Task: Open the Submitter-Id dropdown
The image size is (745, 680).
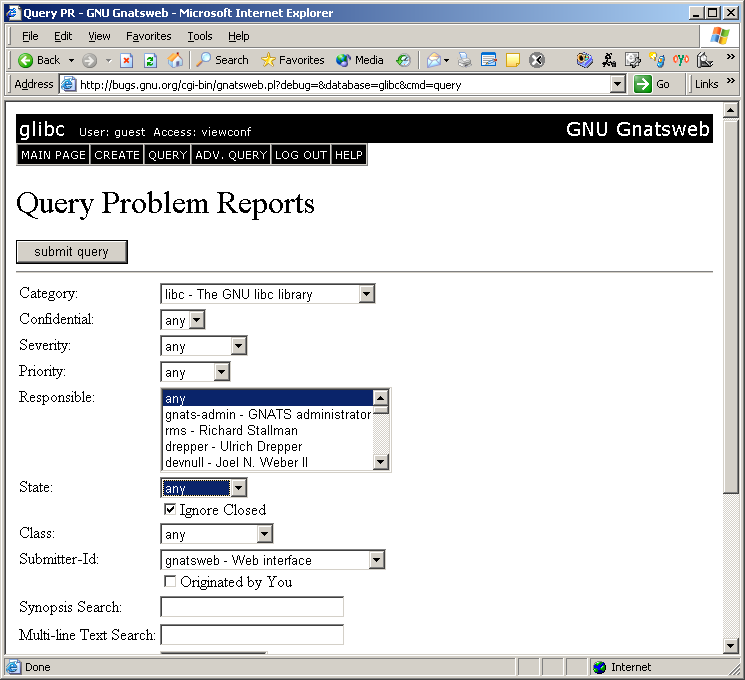Action: pyautogui.click(x=273, y=560)
